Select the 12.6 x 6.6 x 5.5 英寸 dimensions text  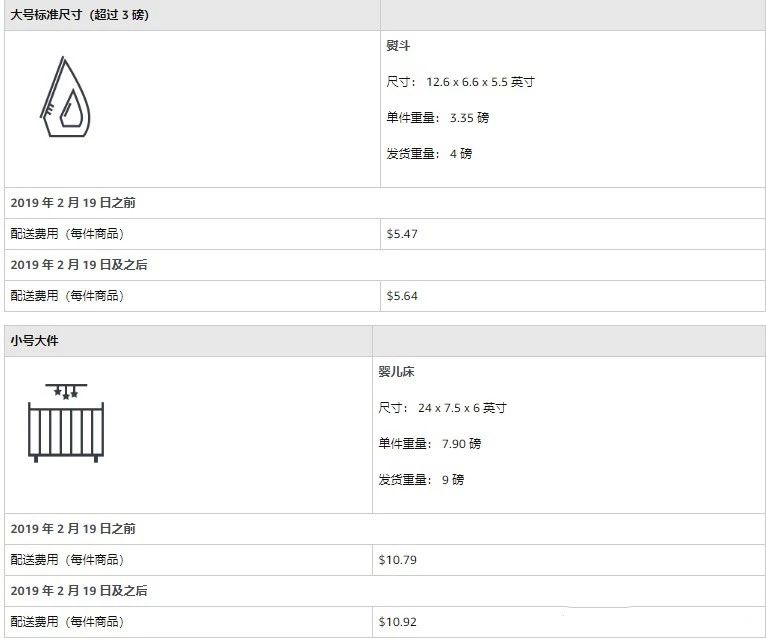[460, 82]
